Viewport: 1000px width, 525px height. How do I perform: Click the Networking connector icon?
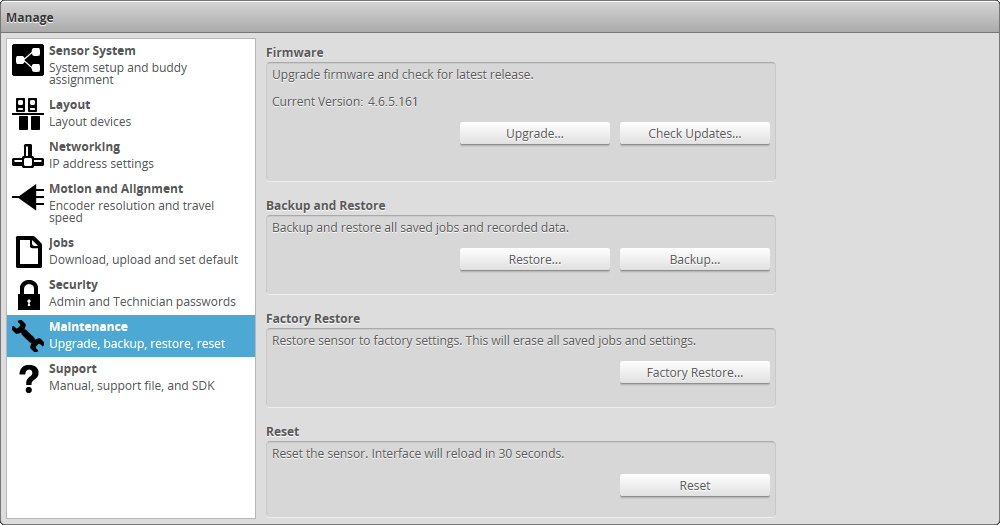(28, 156)
